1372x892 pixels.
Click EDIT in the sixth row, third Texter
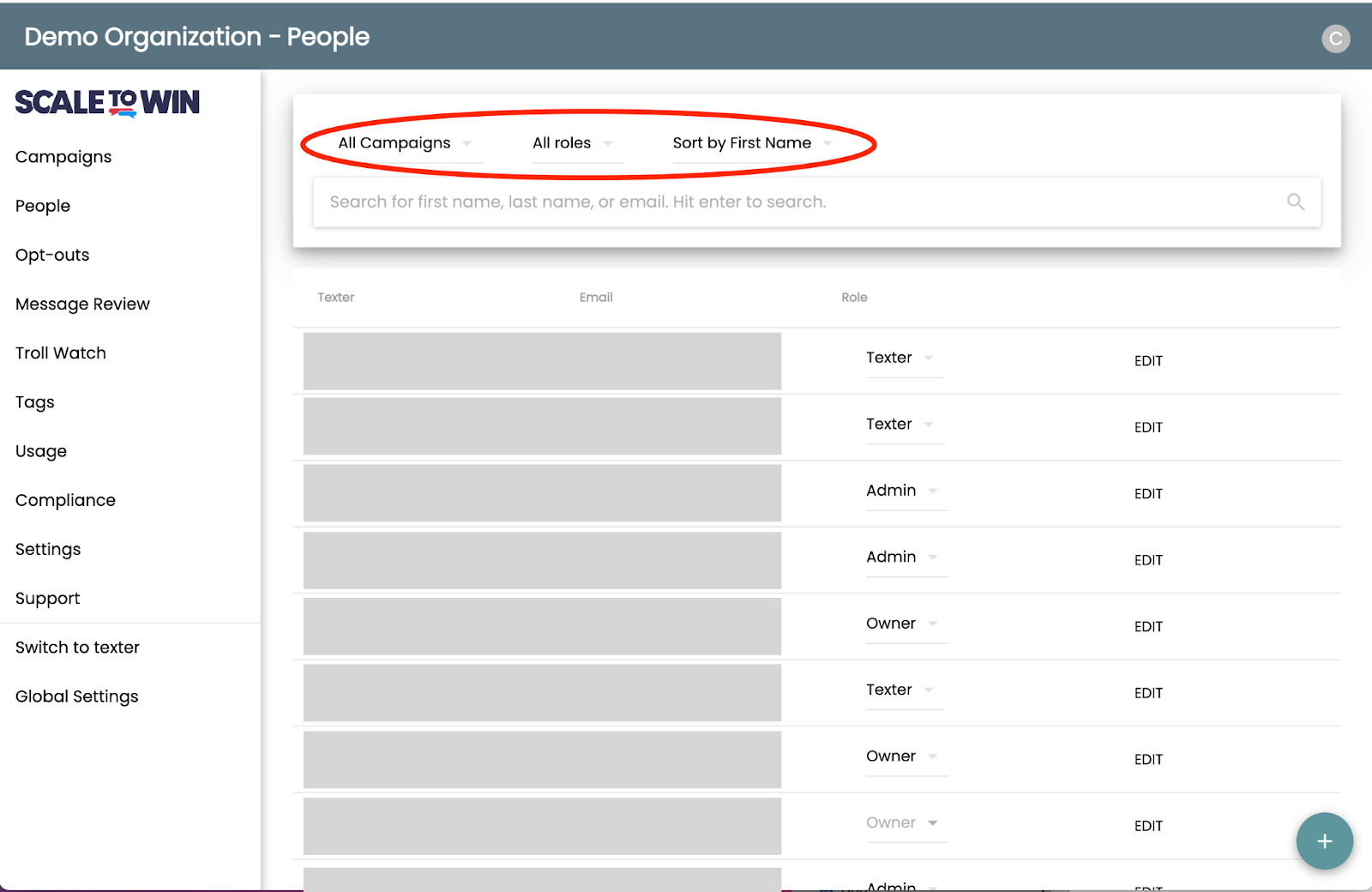(1148, 693)
